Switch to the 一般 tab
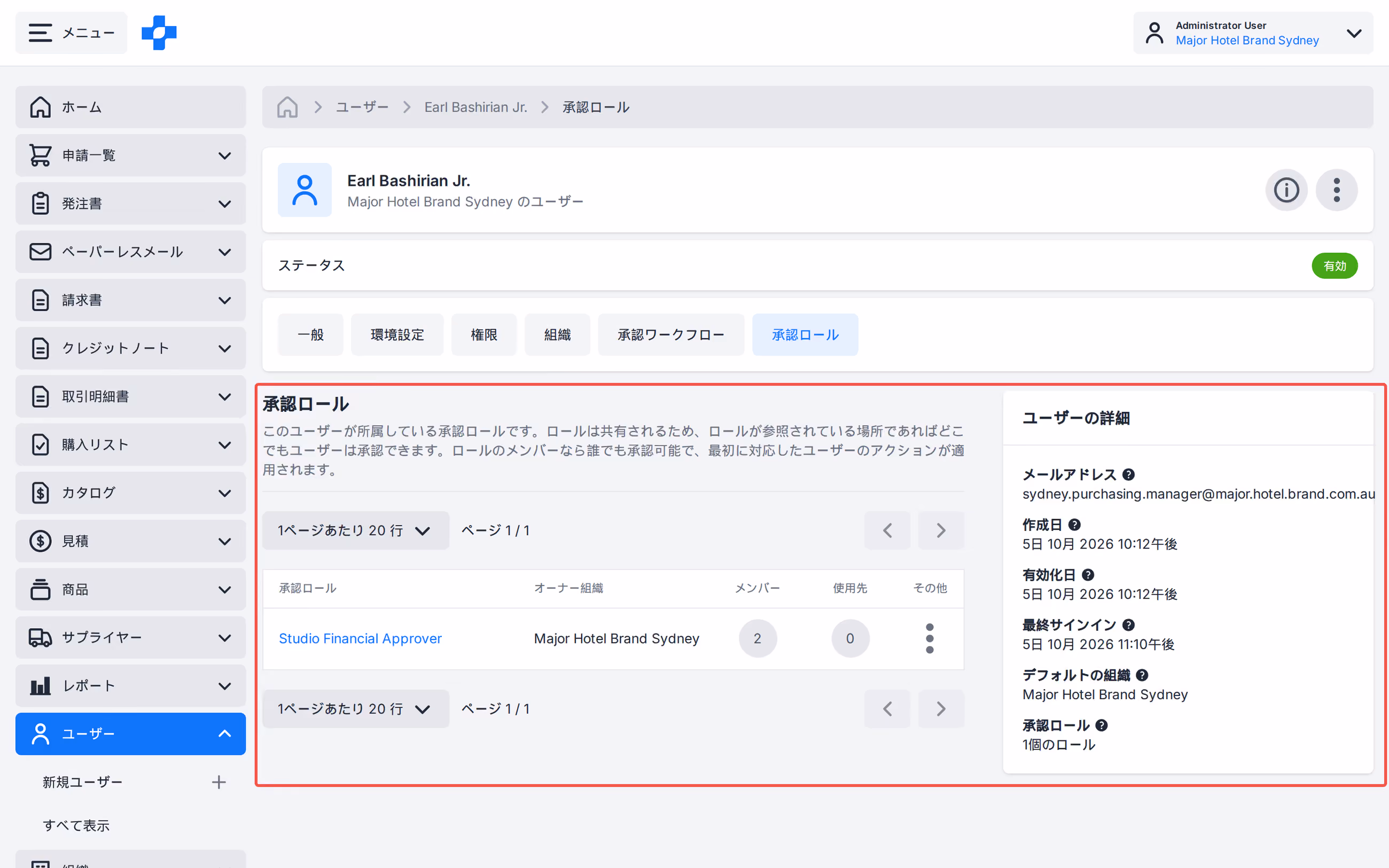The image size is (1389, 868). (310, 335)
